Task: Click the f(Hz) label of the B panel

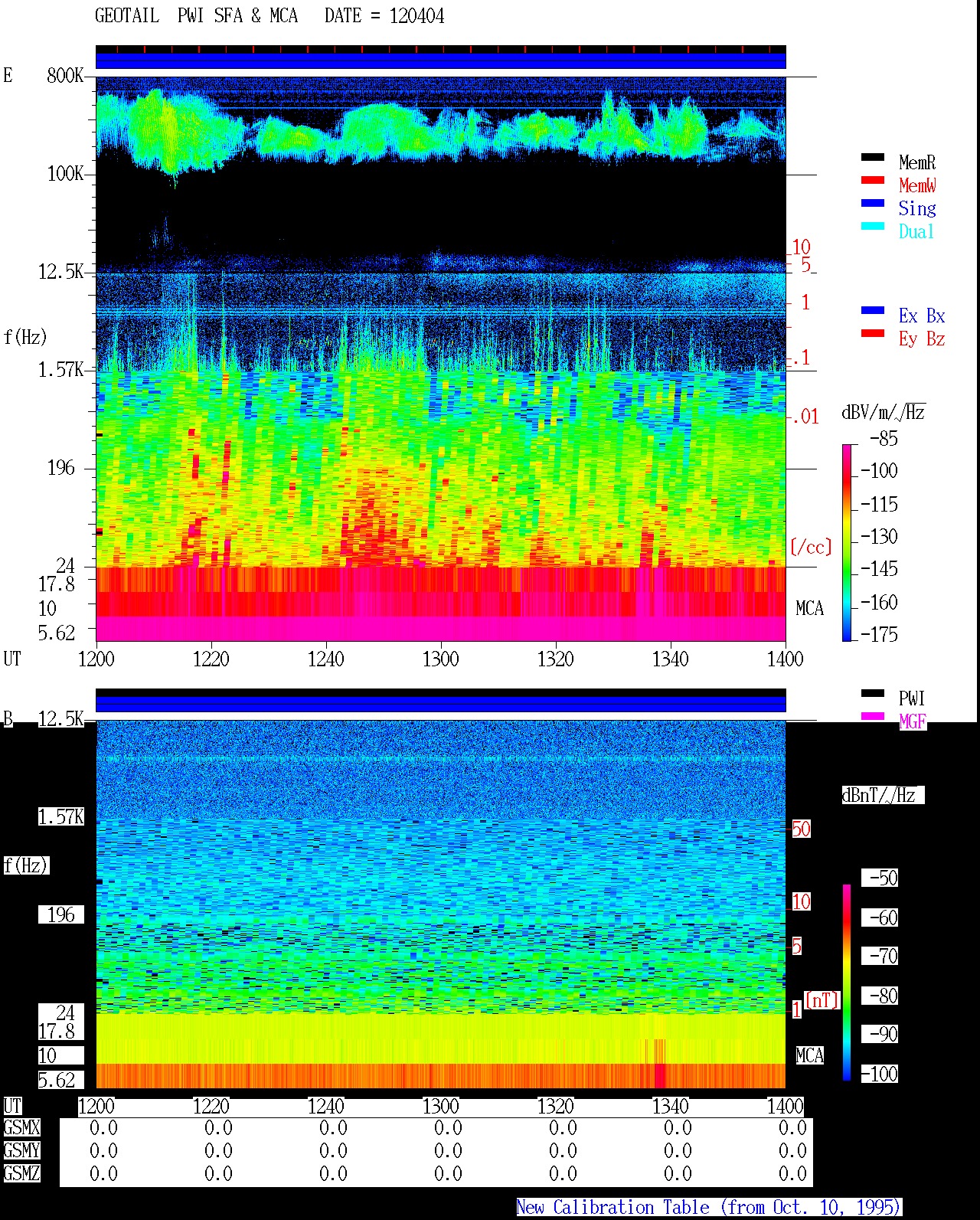Action: (x=25, y=865)
